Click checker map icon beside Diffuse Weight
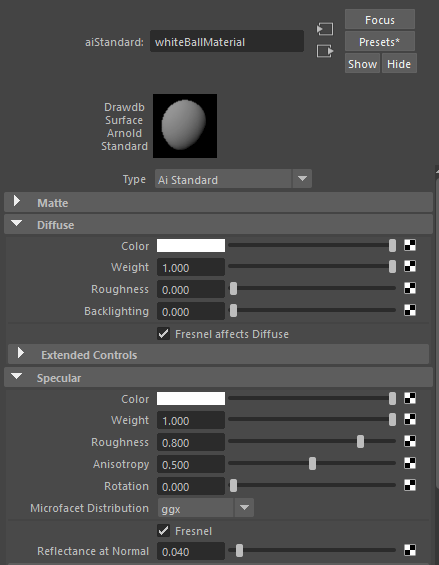This screenshot has width=439, height=565. [x=410, y=267]
